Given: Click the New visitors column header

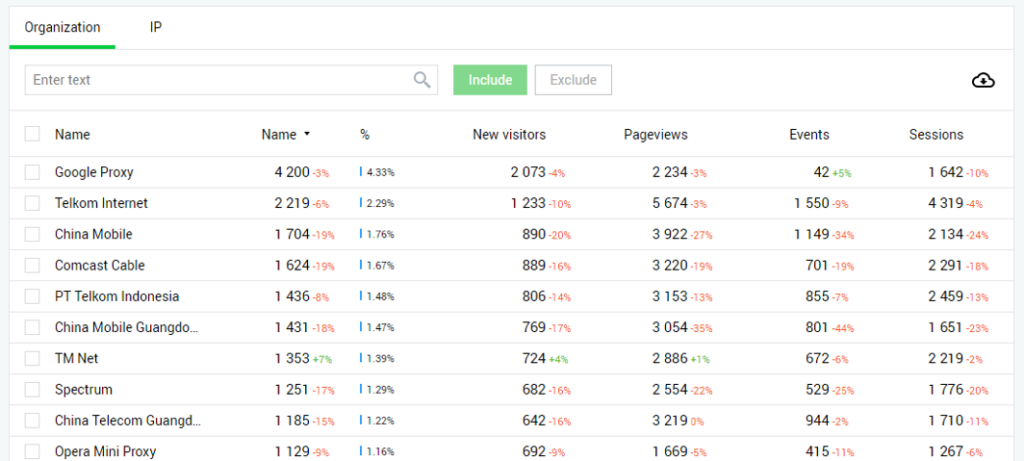Looking at the screenshot, I should tap(509, 135).
